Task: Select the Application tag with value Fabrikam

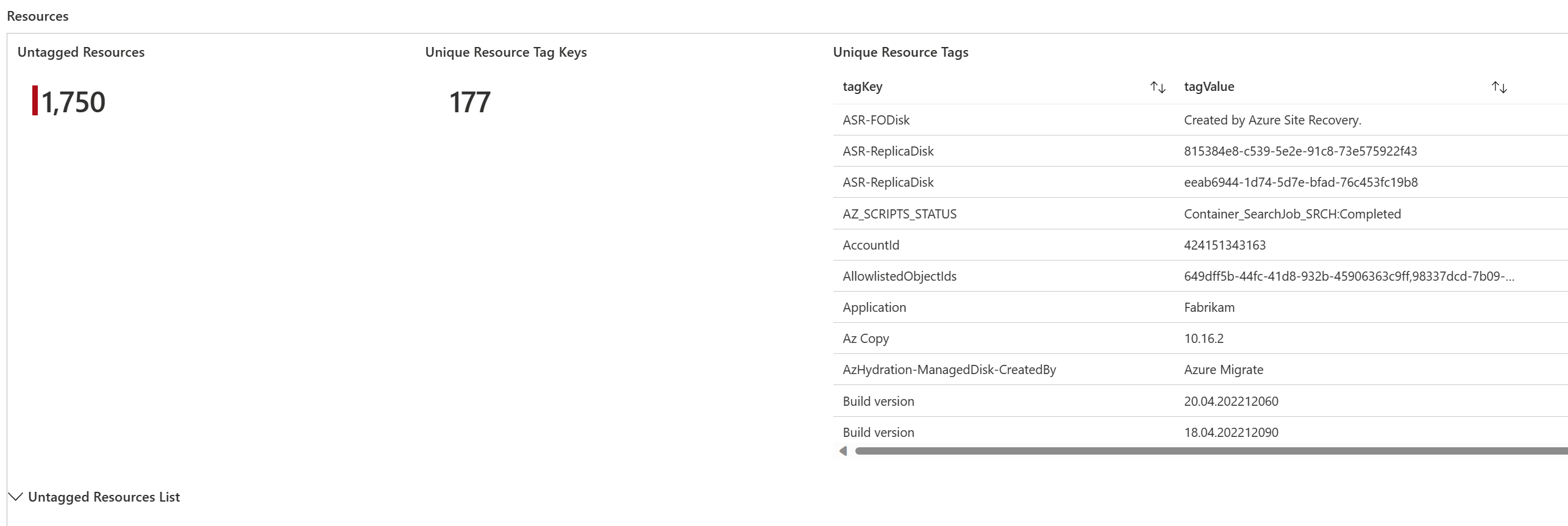Action: click(874, 308)
